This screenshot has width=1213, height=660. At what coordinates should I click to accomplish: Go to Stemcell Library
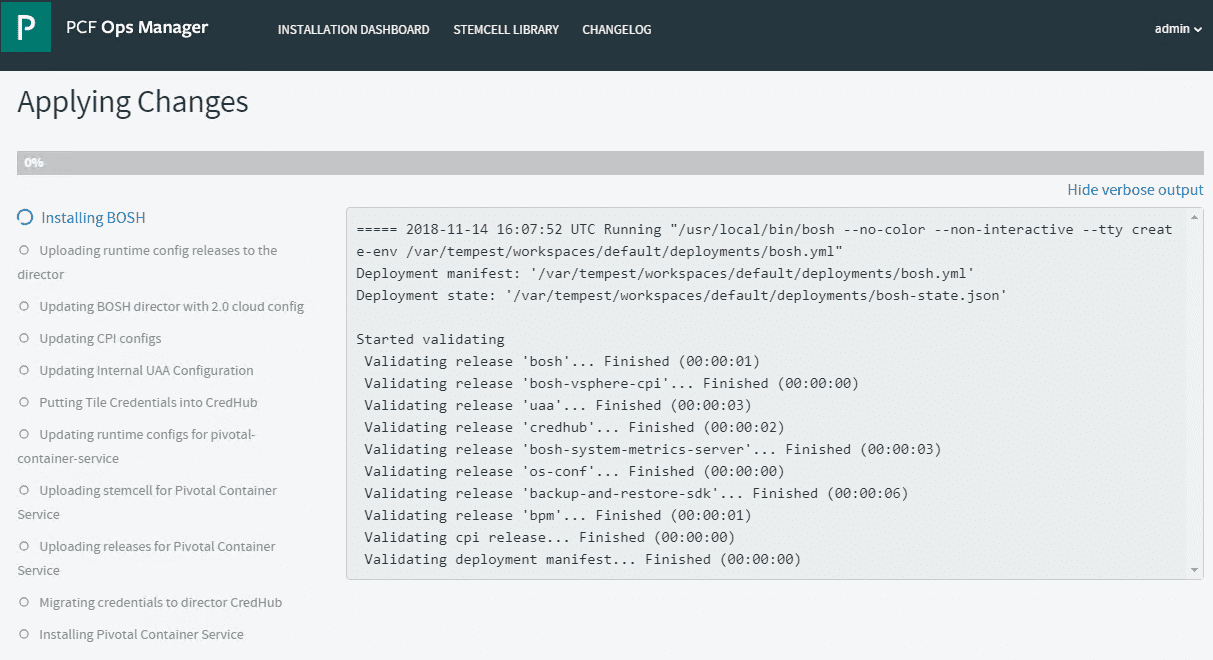(x=506, y=30)
